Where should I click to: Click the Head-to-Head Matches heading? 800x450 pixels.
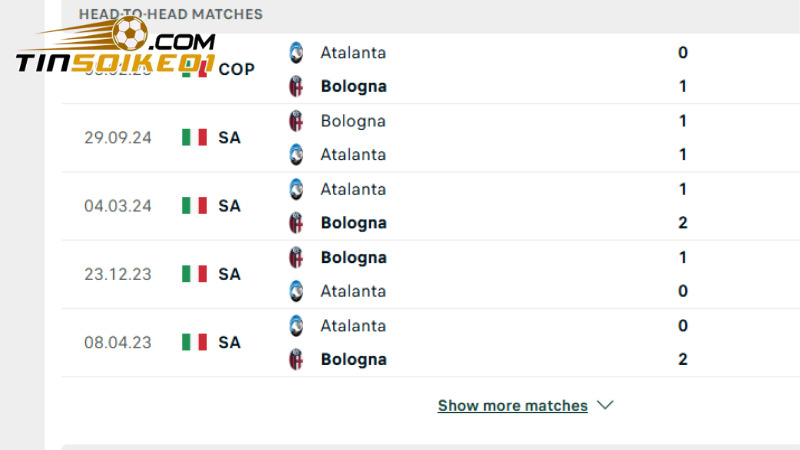[171, 14]
